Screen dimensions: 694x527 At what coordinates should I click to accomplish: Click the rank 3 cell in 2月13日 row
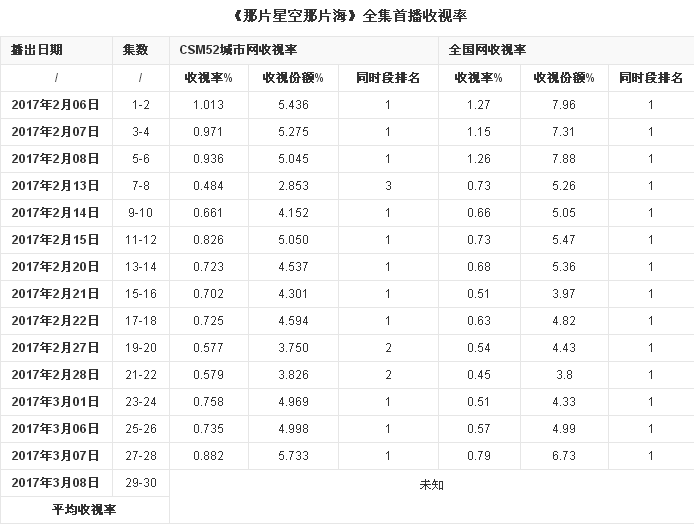[388, 186]
